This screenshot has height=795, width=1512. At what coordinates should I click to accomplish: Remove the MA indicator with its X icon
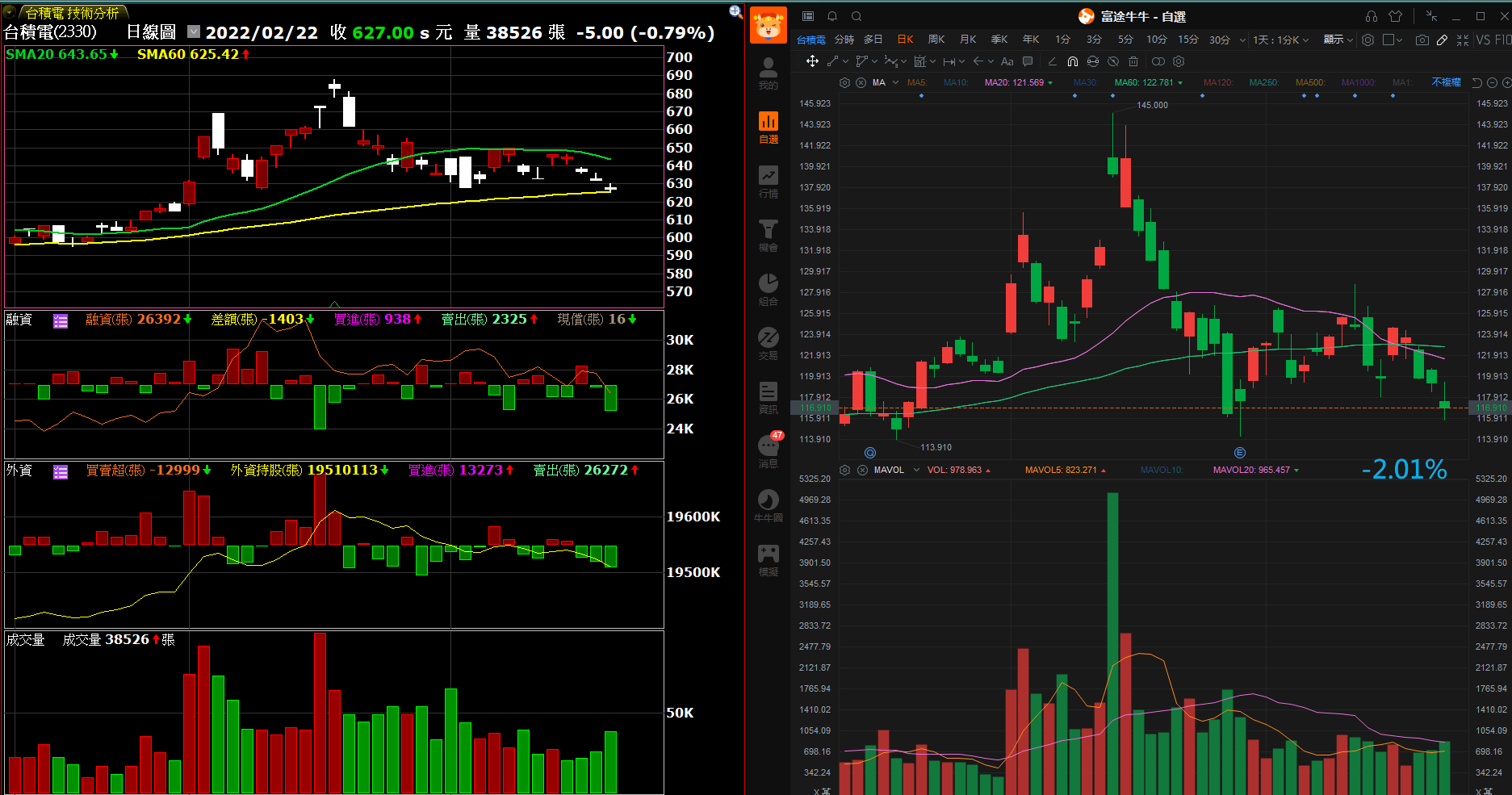861,82
